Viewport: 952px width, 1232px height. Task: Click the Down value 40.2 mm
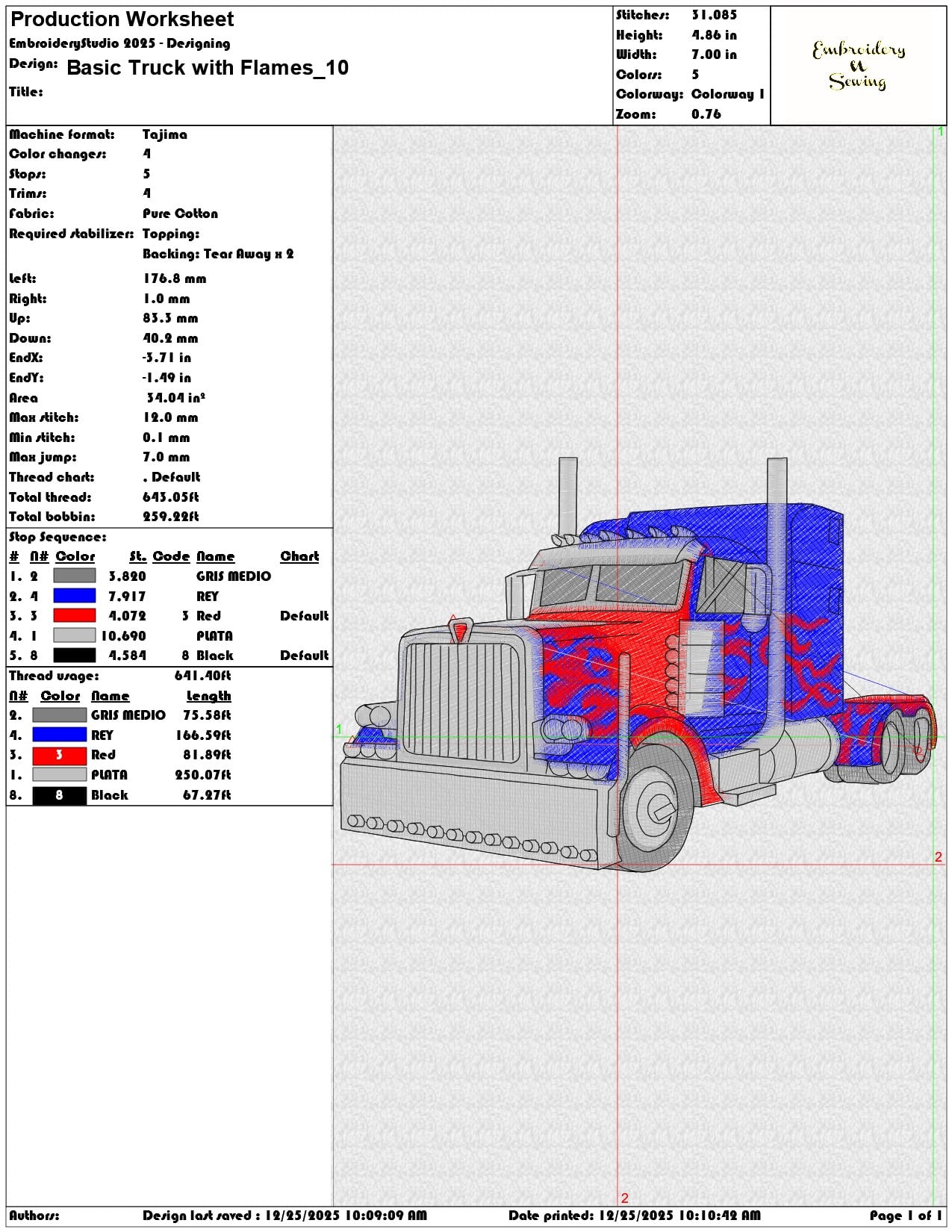tap(170, 338)
